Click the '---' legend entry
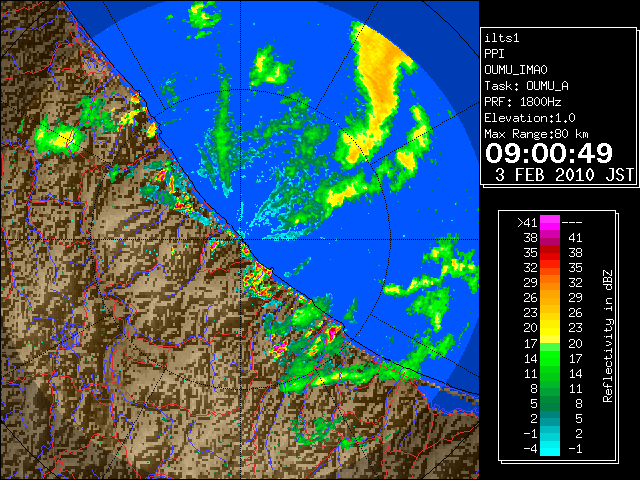This screenshot has width=640, height=480. click(x=572, y=222)
